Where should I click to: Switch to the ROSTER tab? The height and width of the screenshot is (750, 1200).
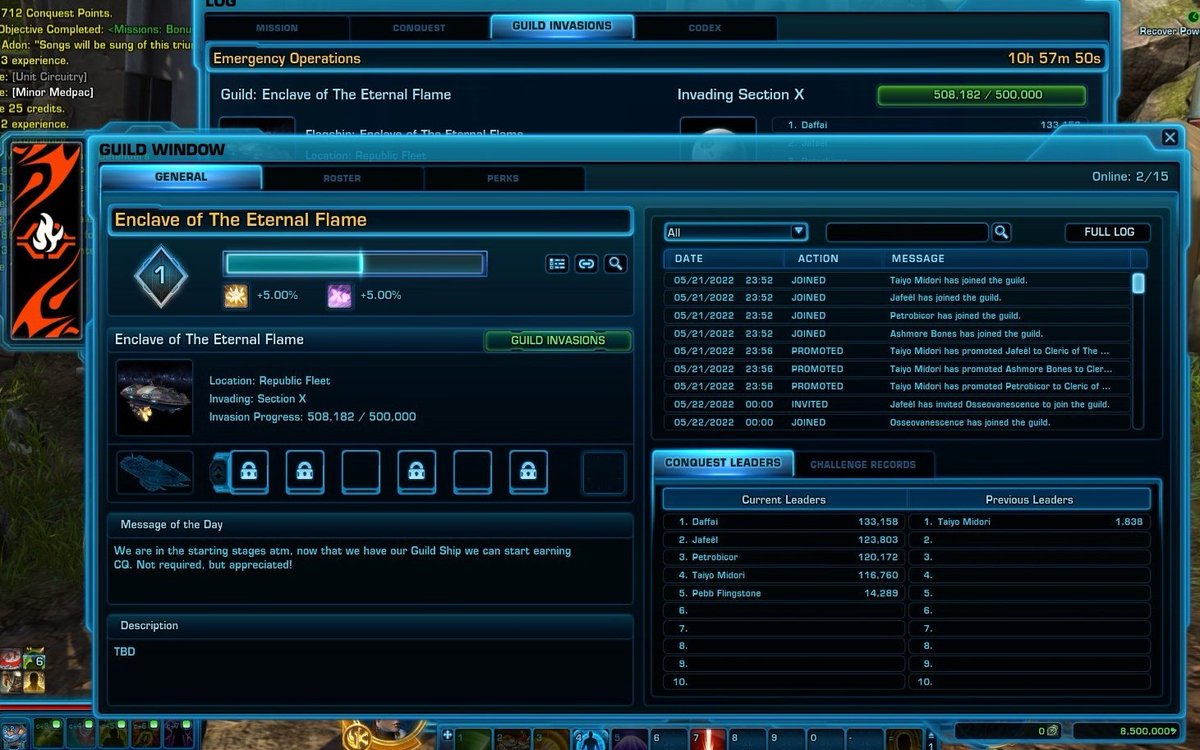(342, 178)
